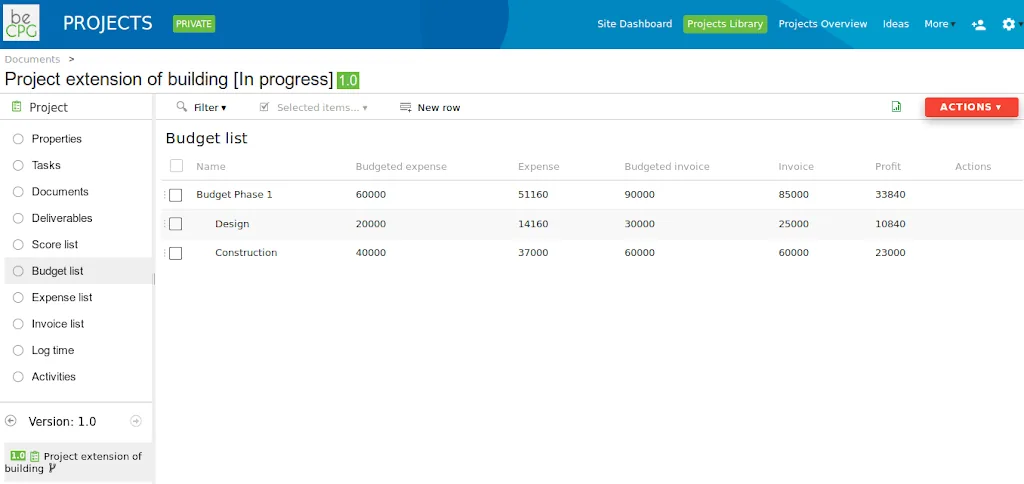Click the Profit column header

pos(888,167)
